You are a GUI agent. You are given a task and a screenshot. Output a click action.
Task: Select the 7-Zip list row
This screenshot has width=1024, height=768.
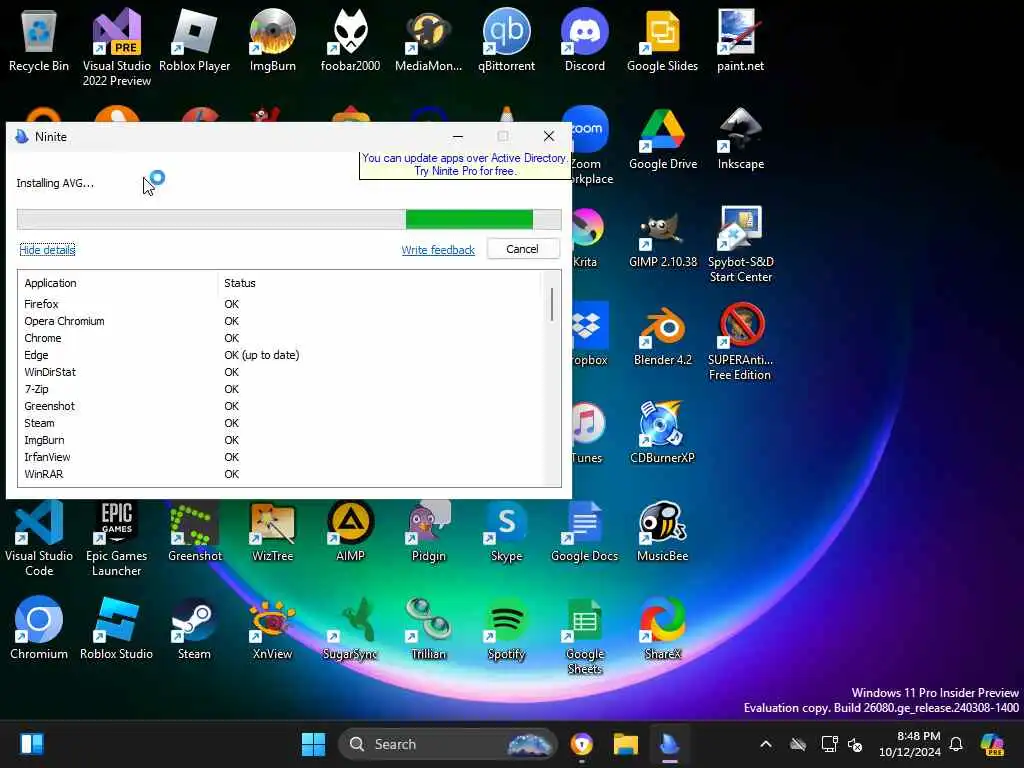[281, 389]
